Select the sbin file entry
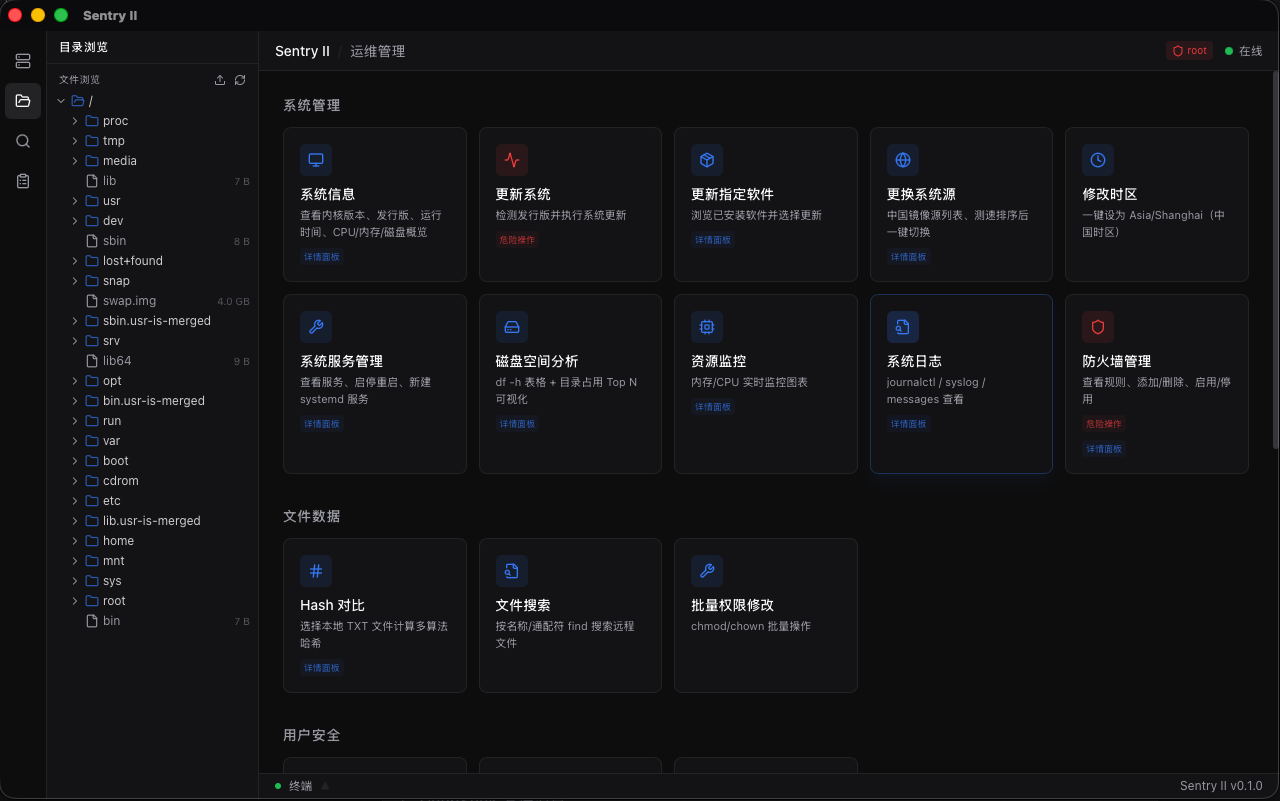The height and width of the screenshot is (801, 1280). click(x=153, y=241)
